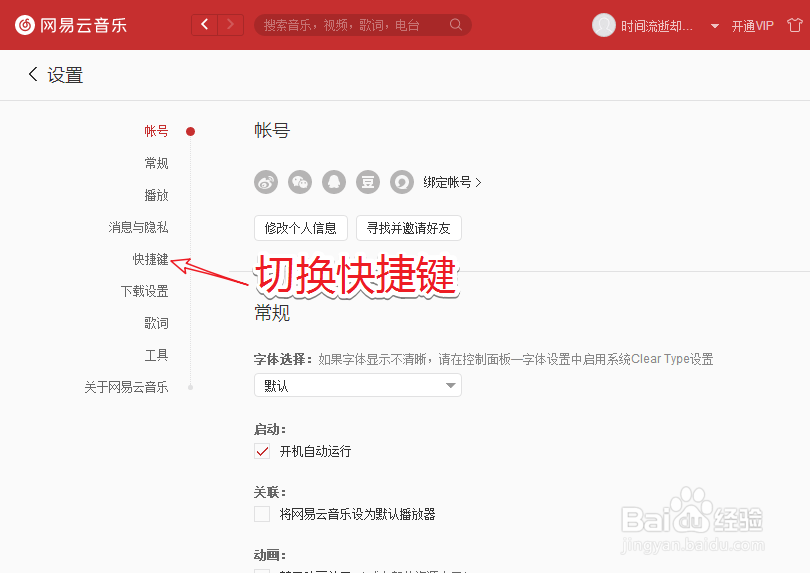This screenshot has height=573, width=810.
Task: Click the NetEase Cloud Music logo
Action: [71, 25]
